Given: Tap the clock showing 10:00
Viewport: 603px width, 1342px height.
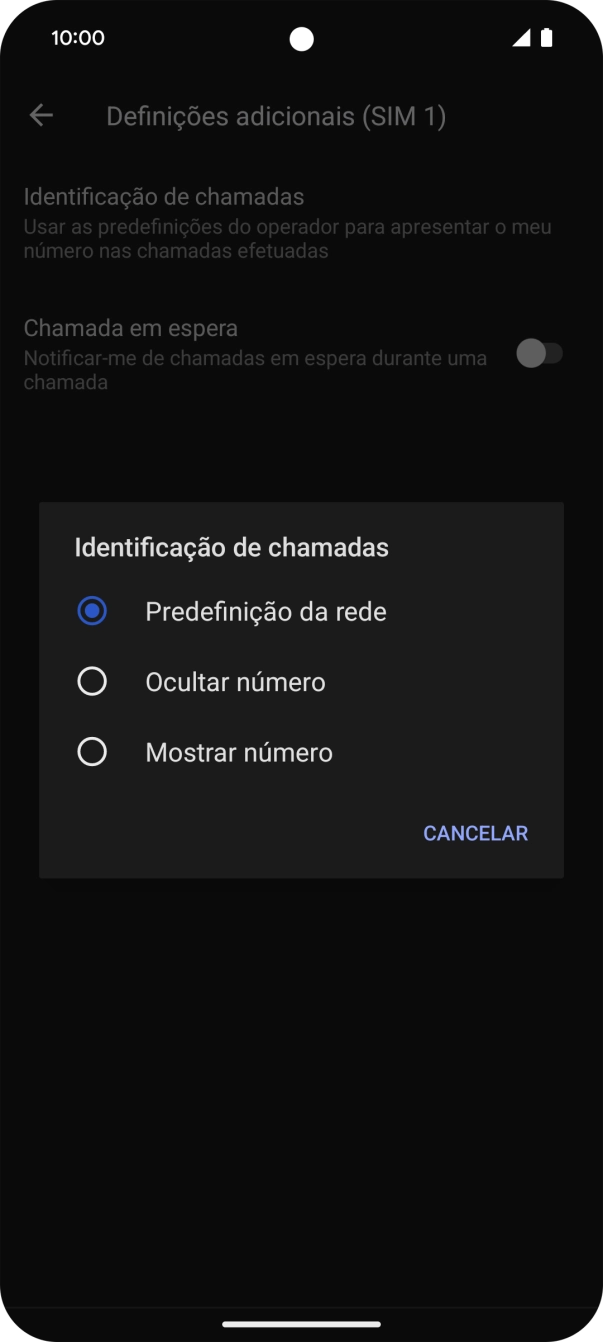Looking at the screenshot, I should click(x=78, y=37).
